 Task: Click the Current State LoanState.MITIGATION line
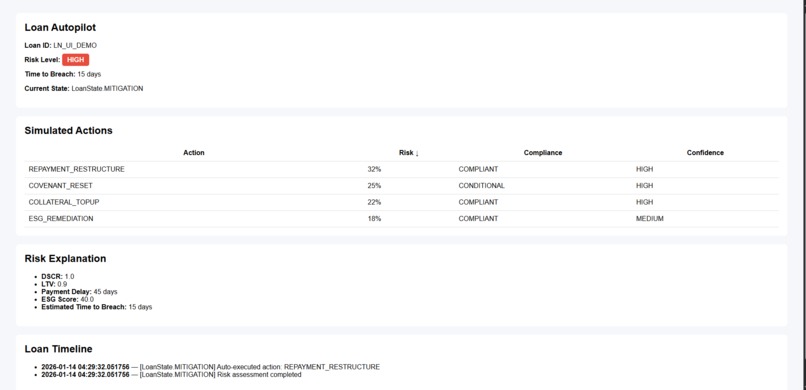pos(84,88)
